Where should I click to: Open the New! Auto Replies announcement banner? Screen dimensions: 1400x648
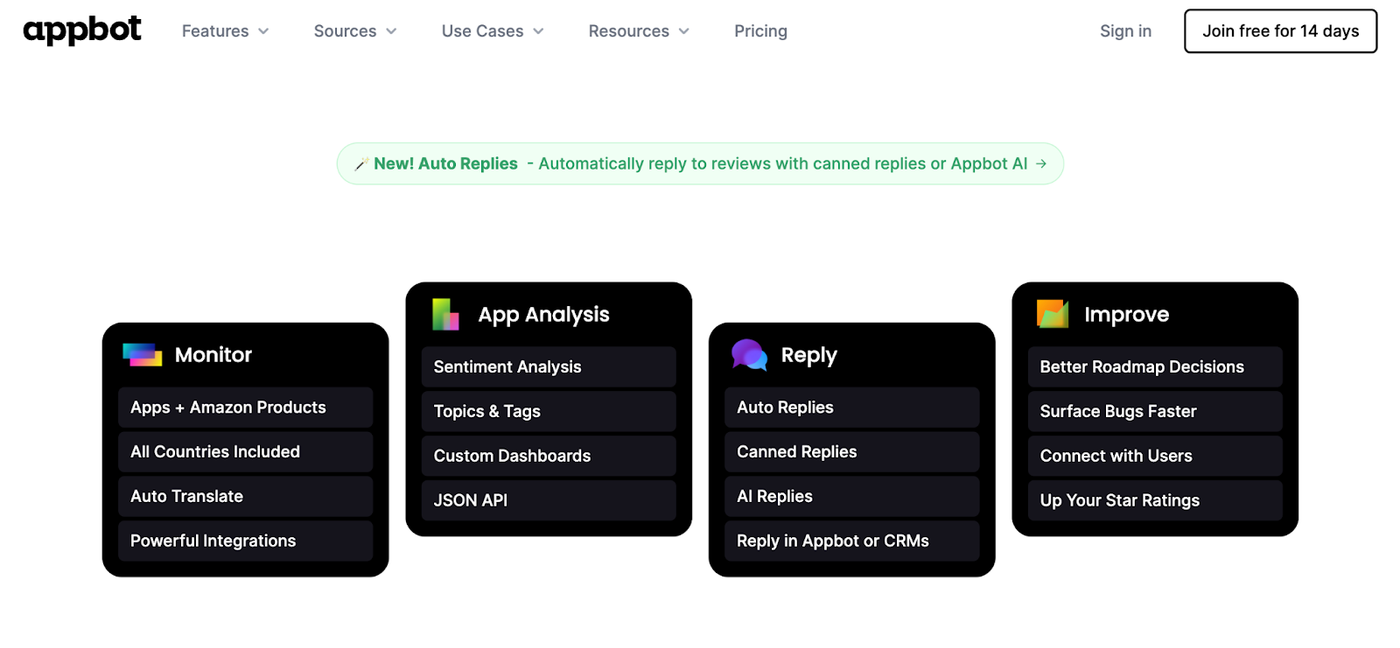click(700, 164)
